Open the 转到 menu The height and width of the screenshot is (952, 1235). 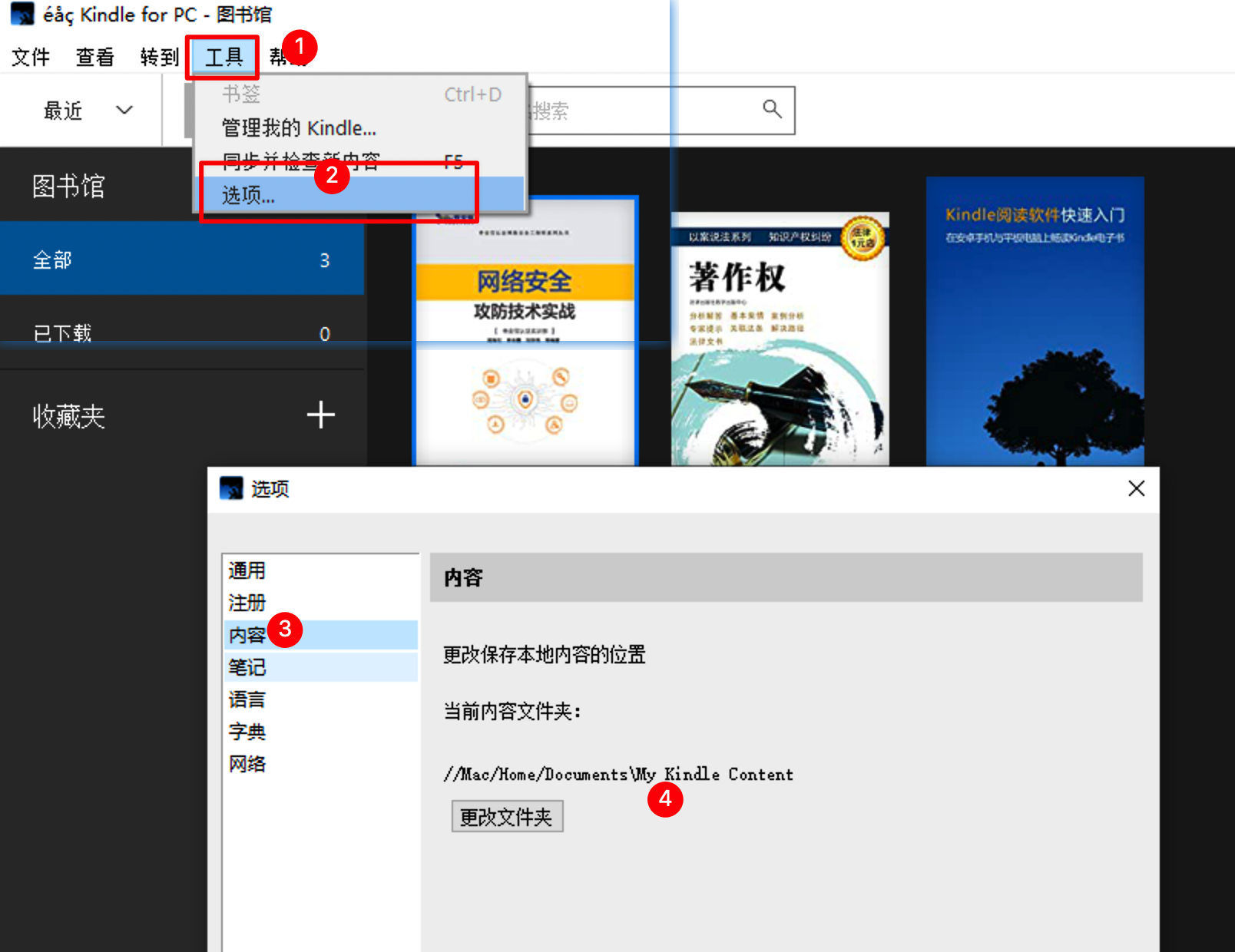pyautogui.click(x=159, y=57)
